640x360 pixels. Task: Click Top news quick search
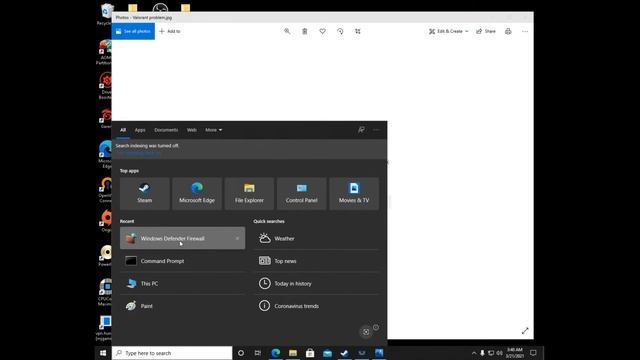[316, 261]
